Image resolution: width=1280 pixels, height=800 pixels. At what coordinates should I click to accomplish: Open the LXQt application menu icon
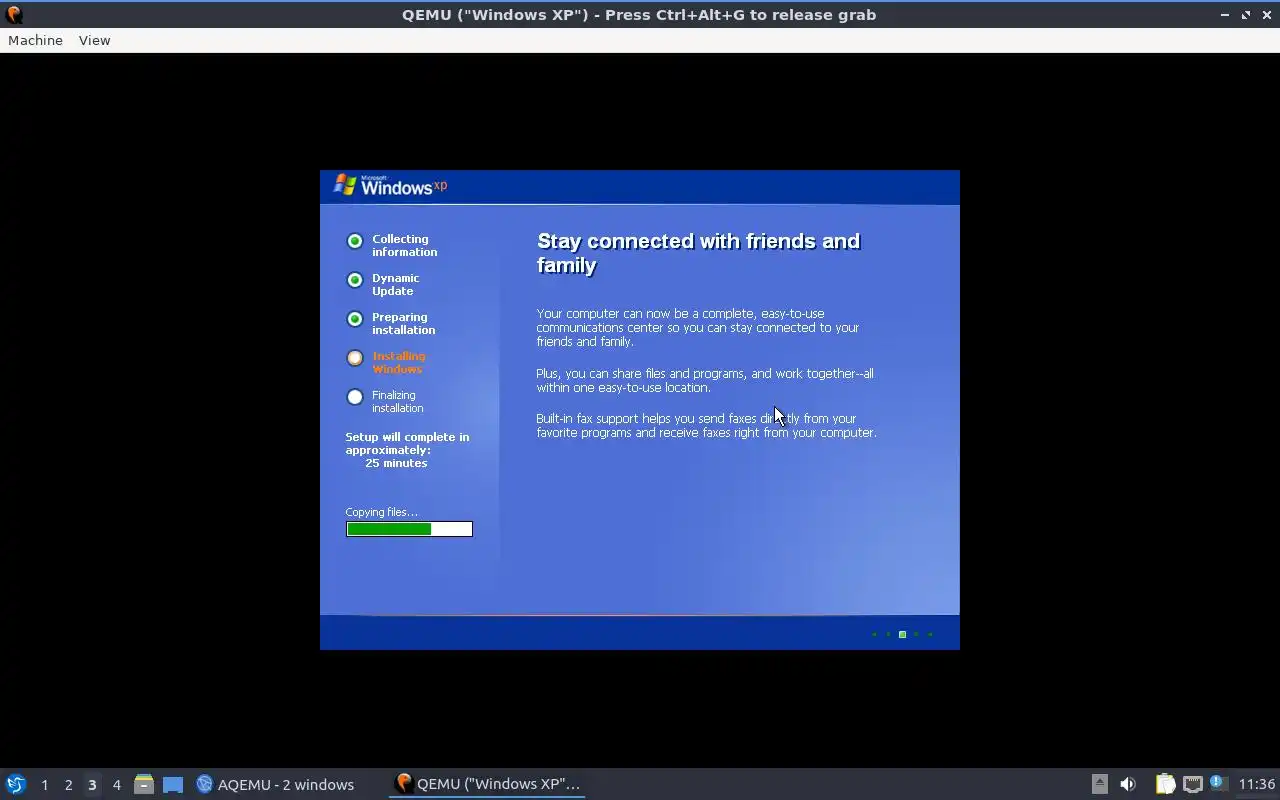click(x=16, y=784)
